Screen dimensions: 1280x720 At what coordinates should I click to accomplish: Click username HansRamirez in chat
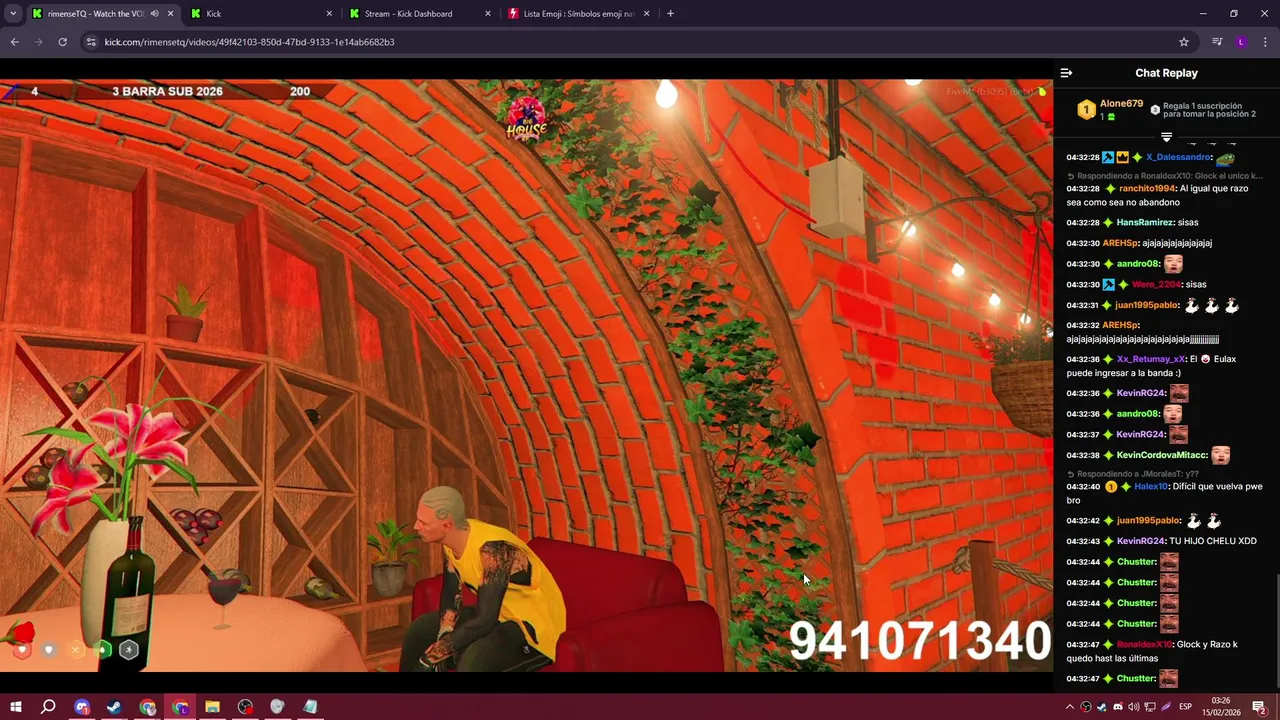tap(1143, 222)
